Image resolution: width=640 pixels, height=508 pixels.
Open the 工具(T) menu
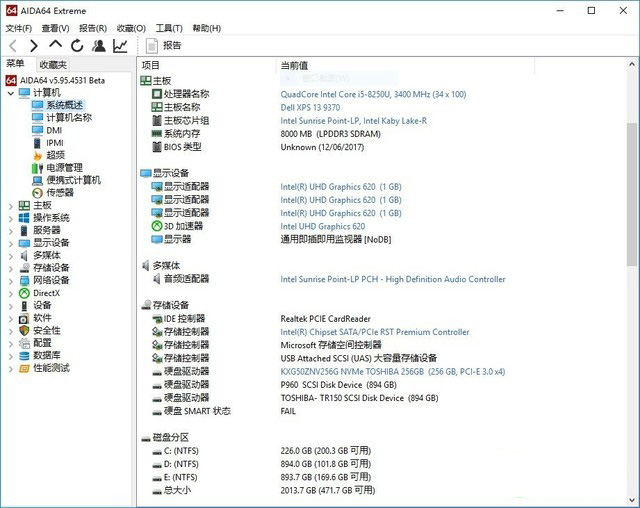(169, 28)
